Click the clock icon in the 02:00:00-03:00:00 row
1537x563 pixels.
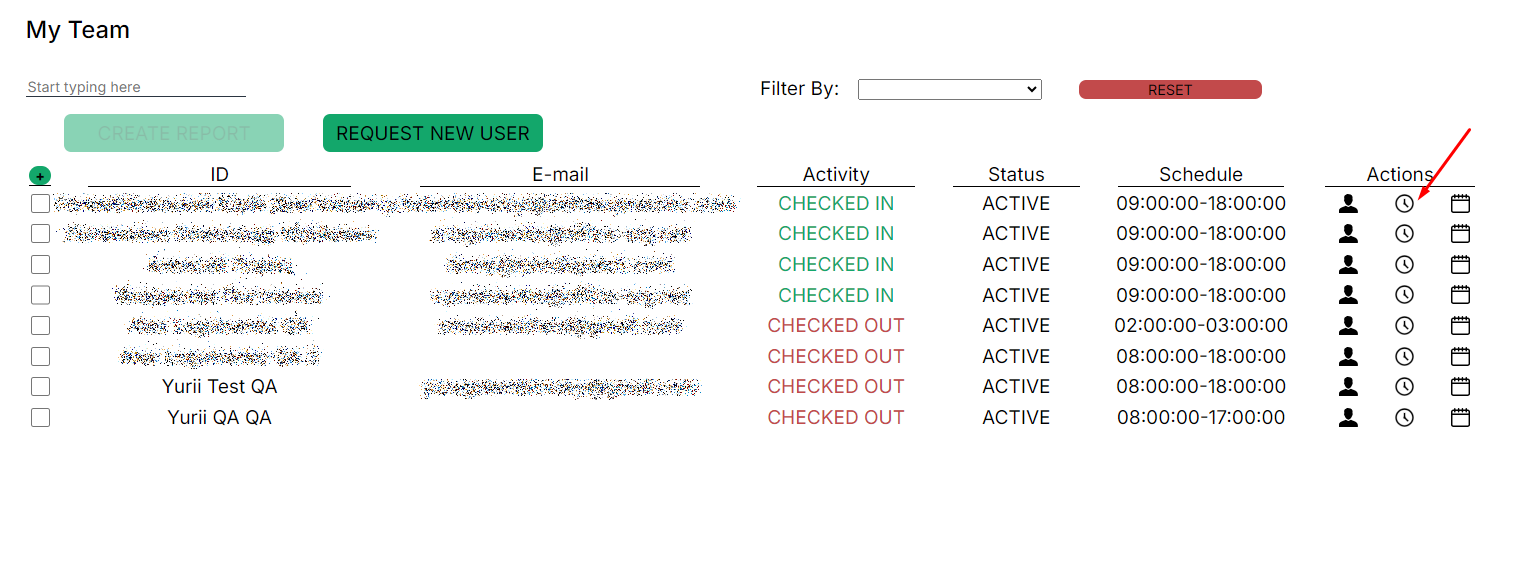[1405, 326]
